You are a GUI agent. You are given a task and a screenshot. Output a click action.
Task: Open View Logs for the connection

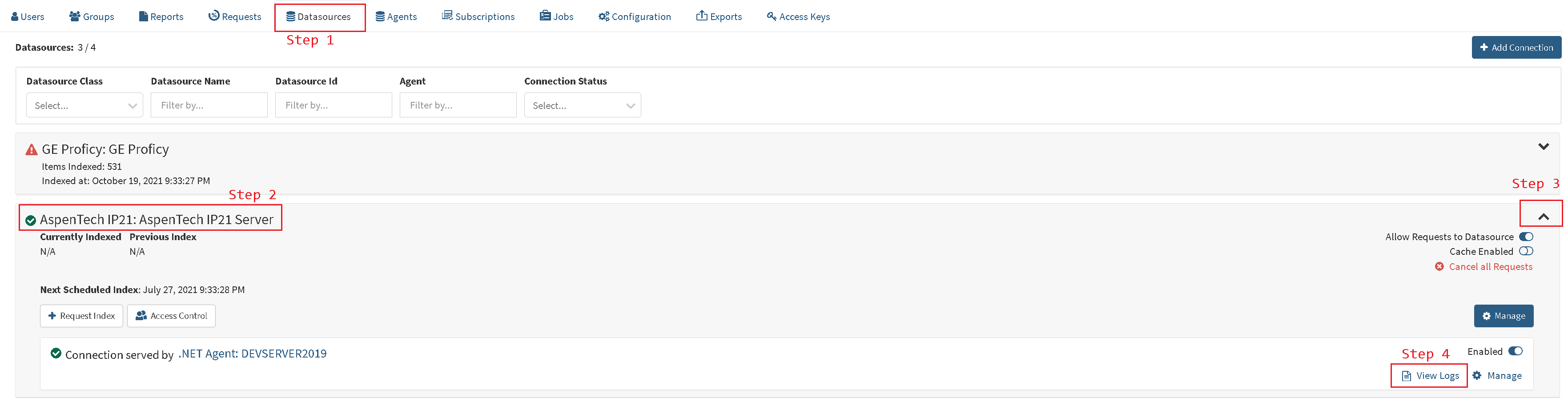click(x=1430, y=376)
